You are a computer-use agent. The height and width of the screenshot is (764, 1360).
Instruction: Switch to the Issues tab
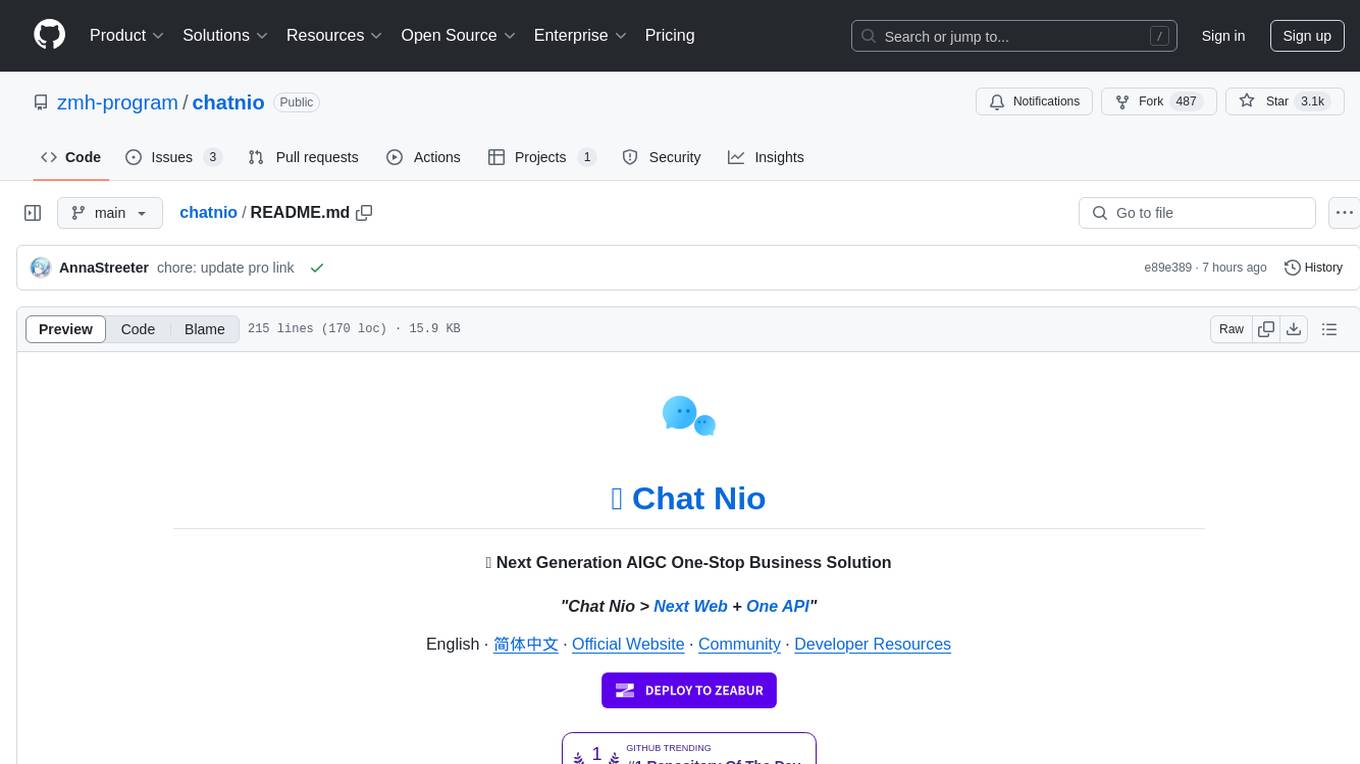173,157
